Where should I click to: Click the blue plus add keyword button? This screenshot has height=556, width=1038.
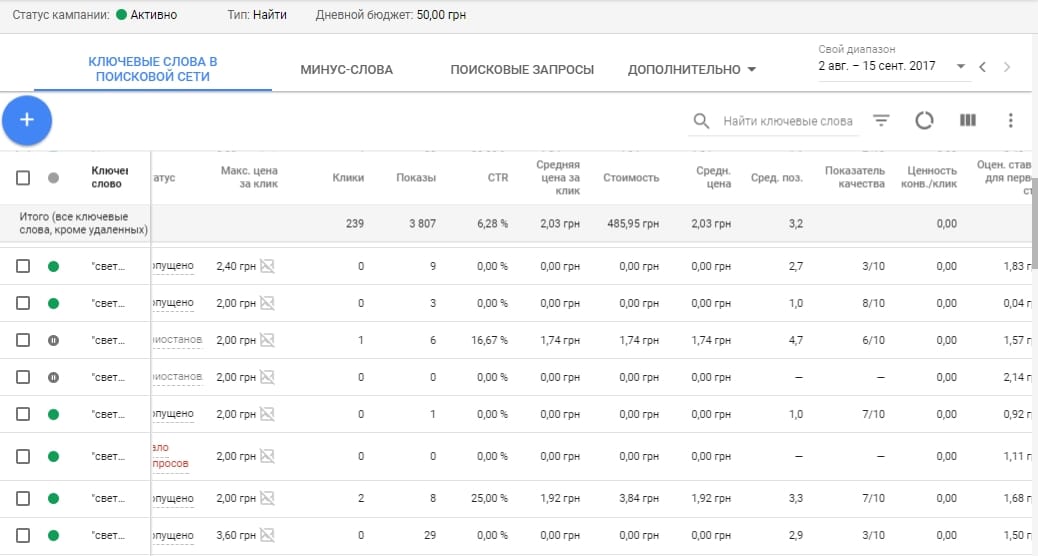27,120
